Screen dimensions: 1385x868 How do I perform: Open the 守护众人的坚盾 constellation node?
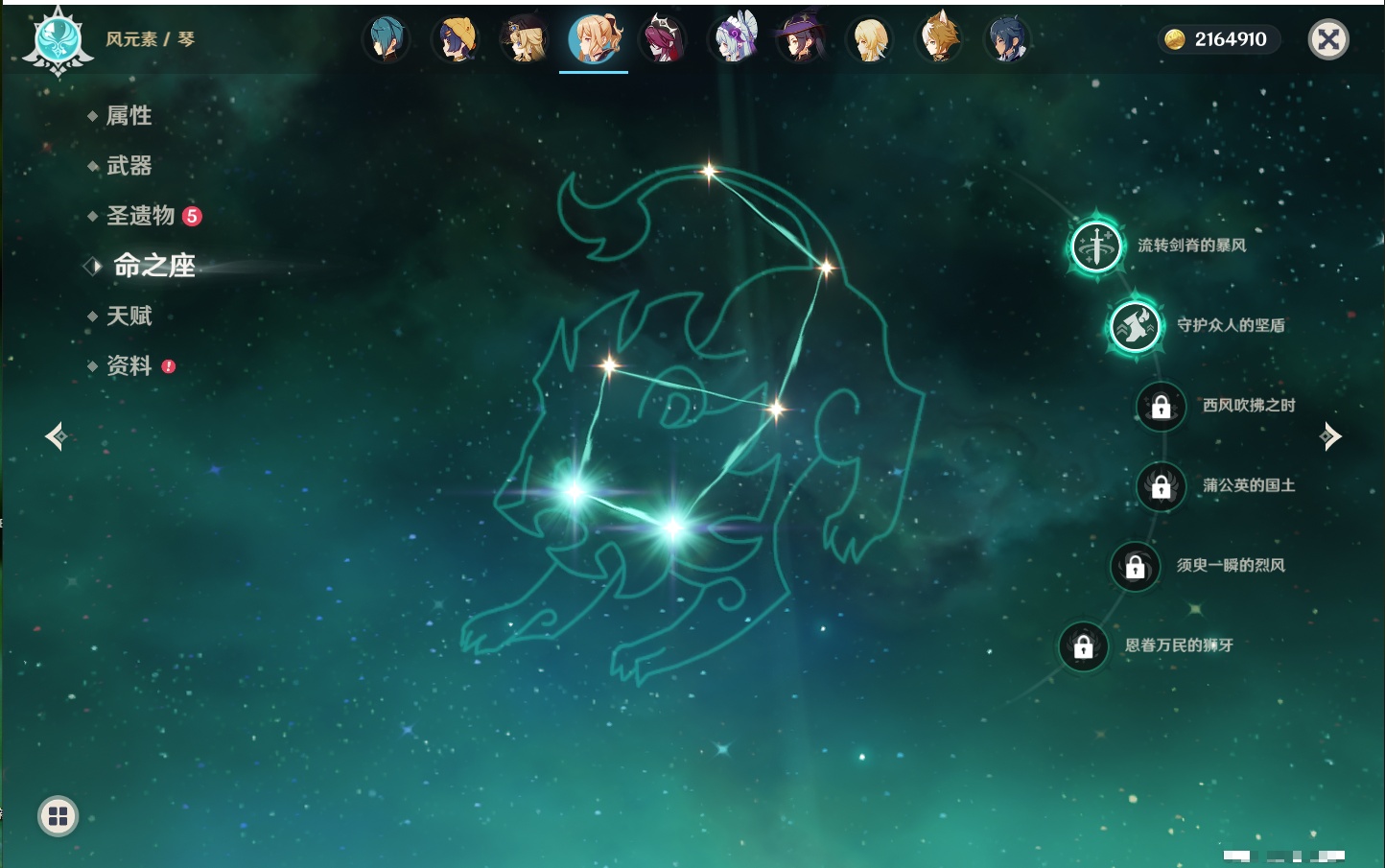1136,326
